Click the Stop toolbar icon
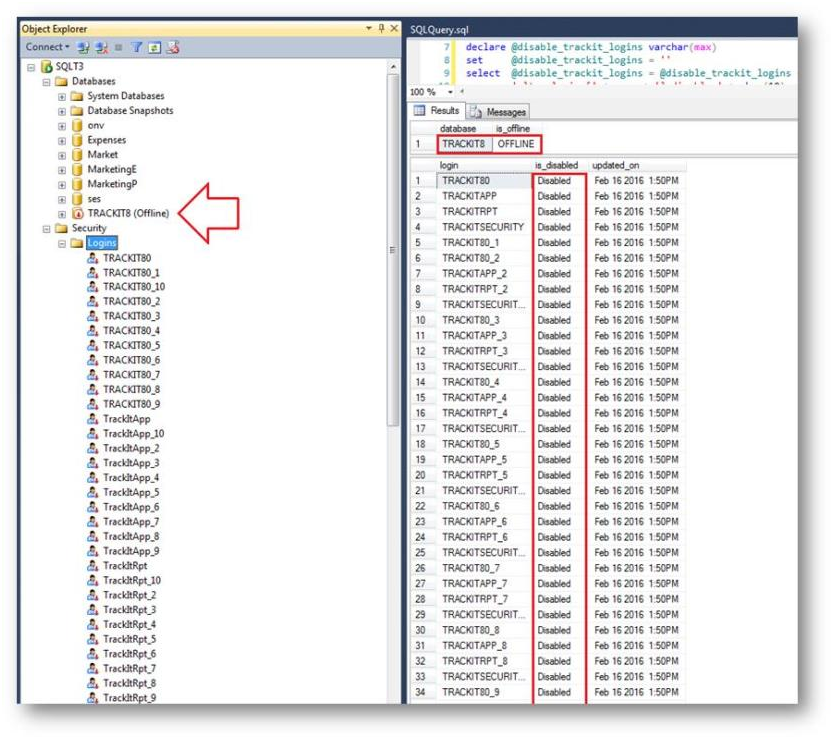 [118, 47]
